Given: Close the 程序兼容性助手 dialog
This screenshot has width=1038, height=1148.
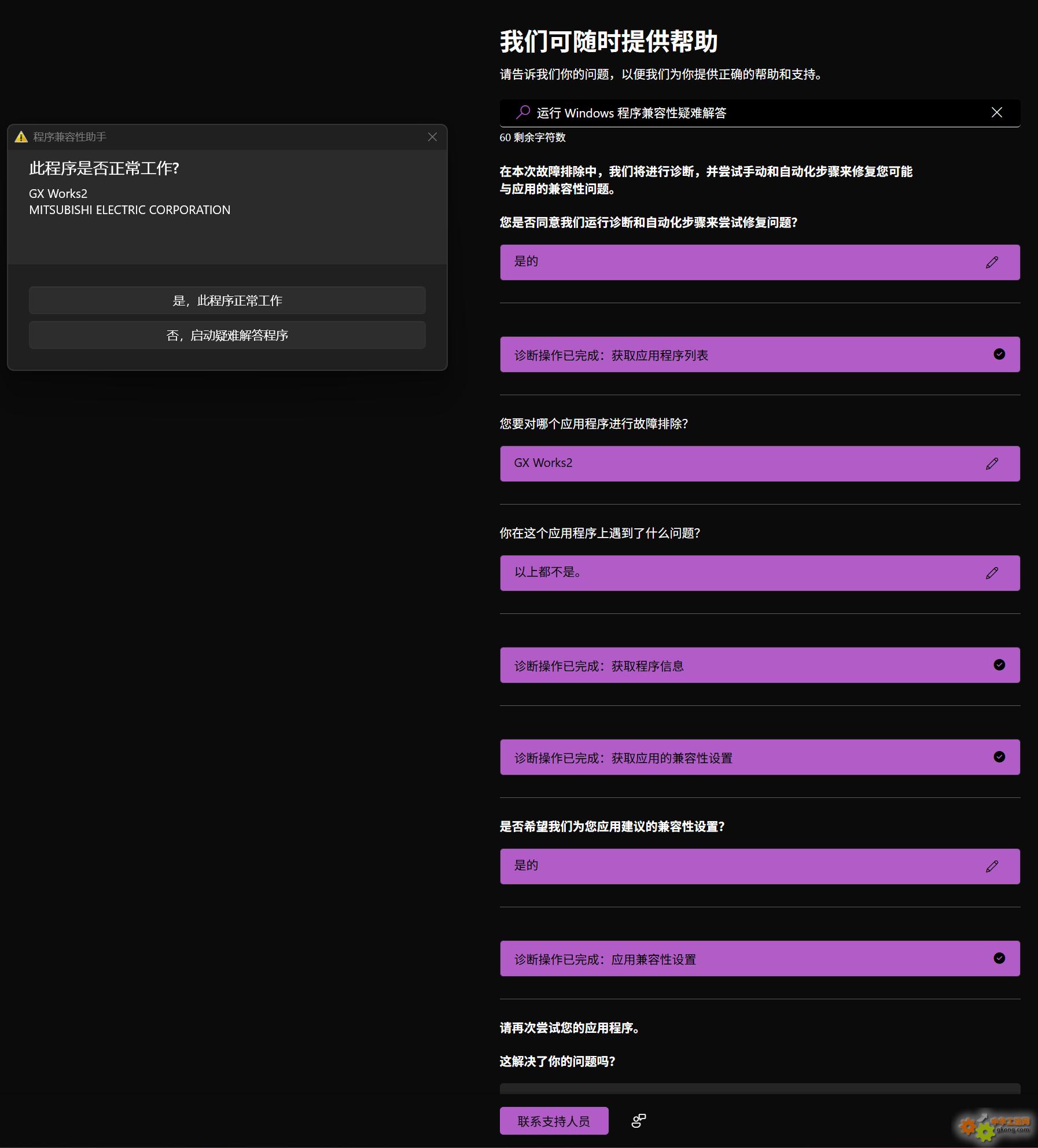Looking at the screenshot, I should tap(432, 137).
